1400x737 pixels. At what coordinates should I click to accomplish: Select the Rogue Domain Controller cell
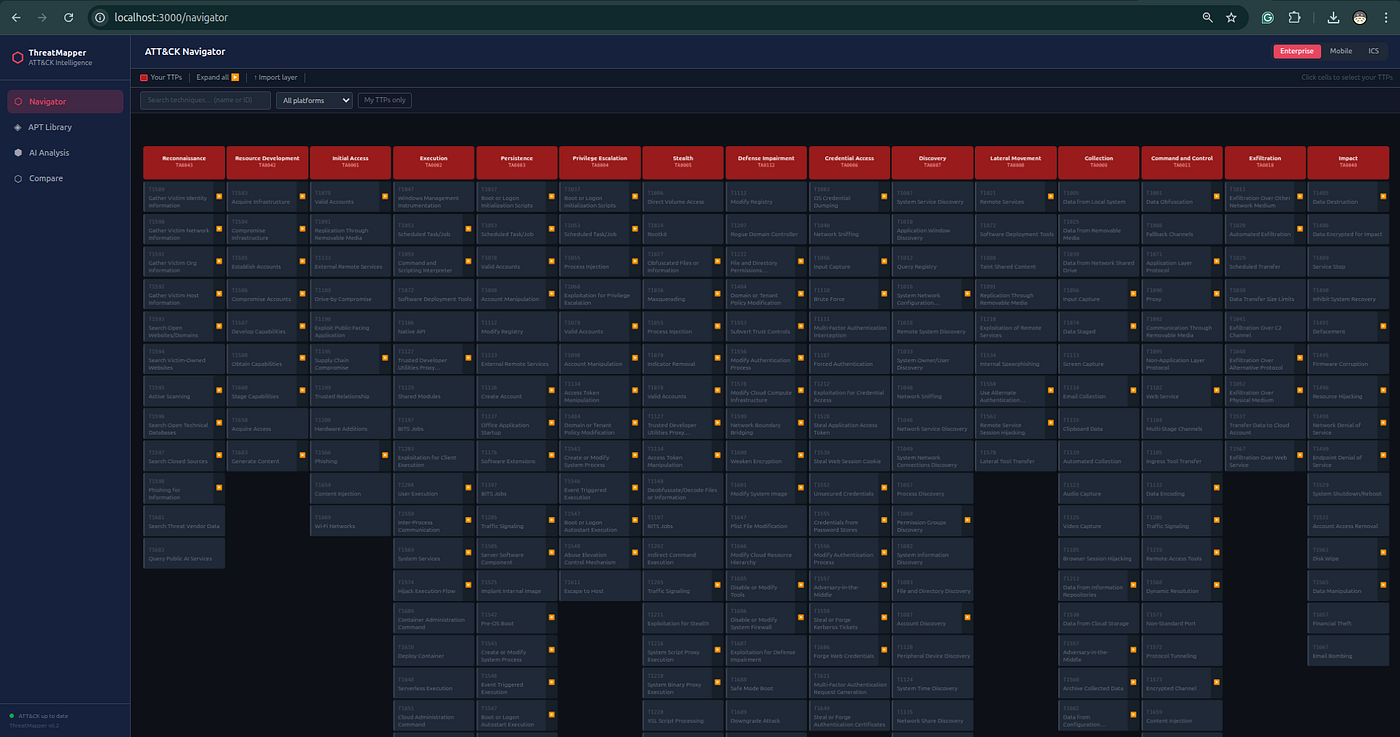(x=766, y=229)
